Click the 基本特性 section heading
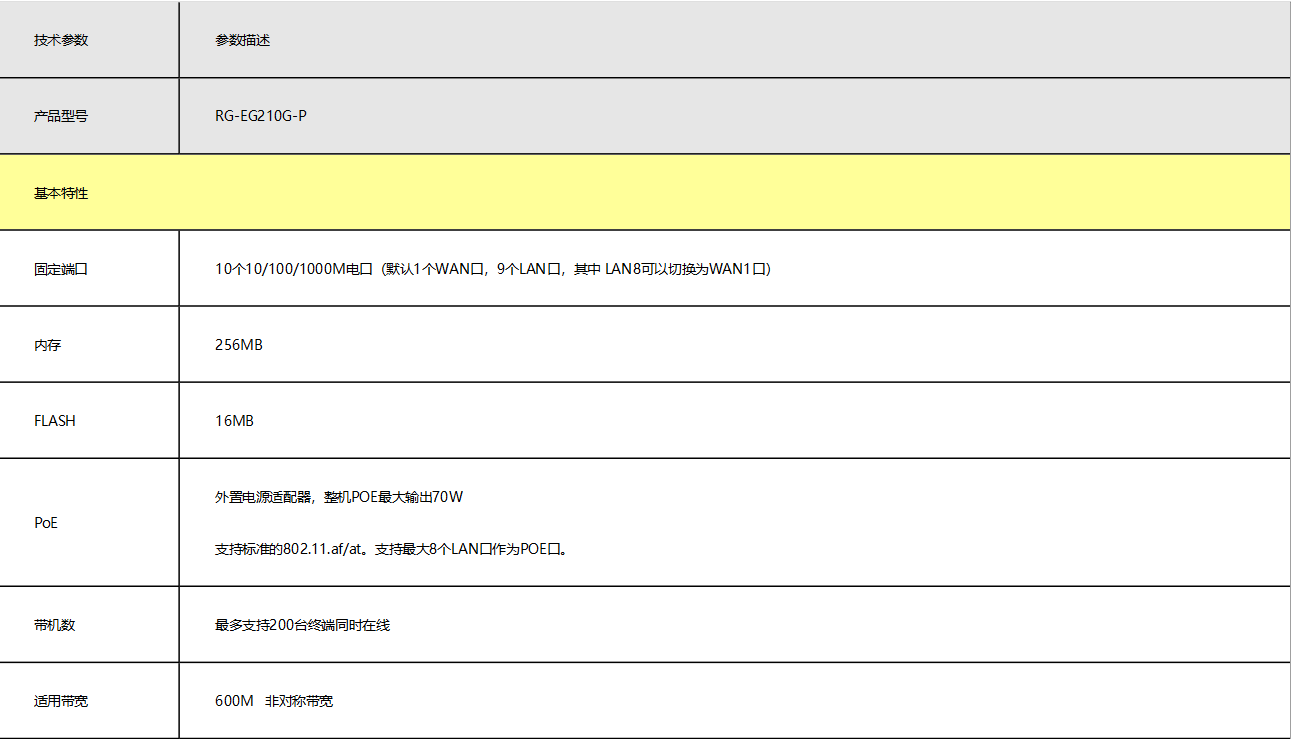 point(61,193)
